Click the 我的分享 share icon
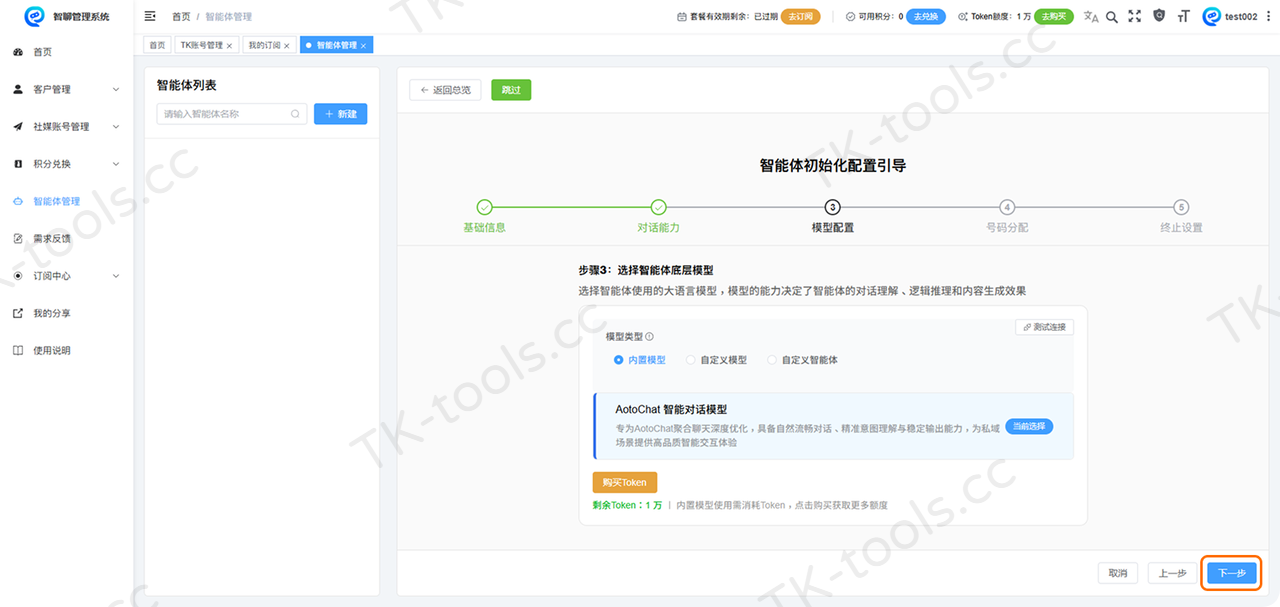The image size is (1280, 607). [x=18, y=313]
